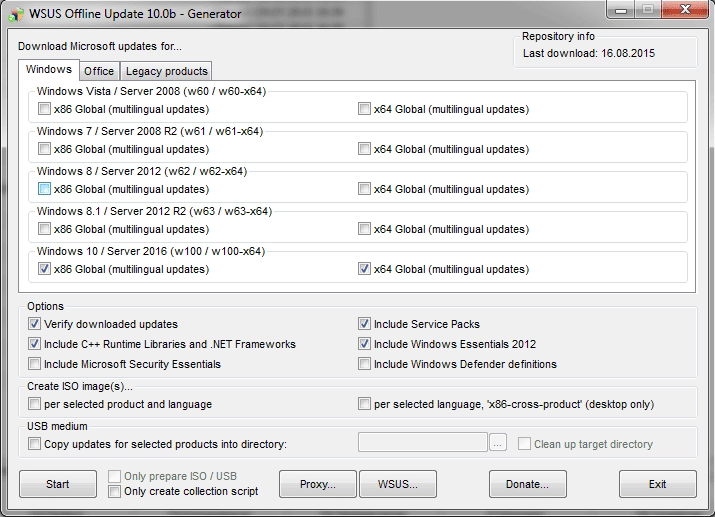
Task: Click the 'Last download: 16.08.2015' text
Action: pyautogui.click(x=589, y=53)
